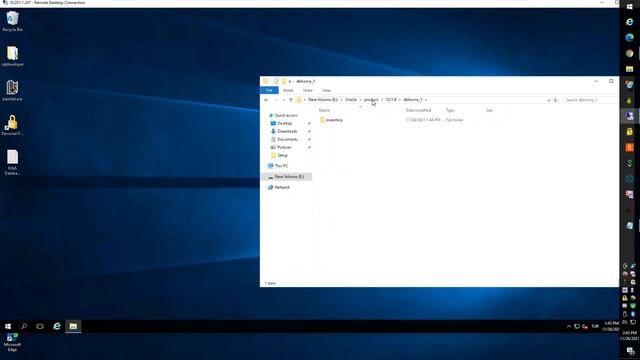The image size is (640, 360).
Task: Open Internet Explorer on host sidebar taskbar
Action: [629, 22]
